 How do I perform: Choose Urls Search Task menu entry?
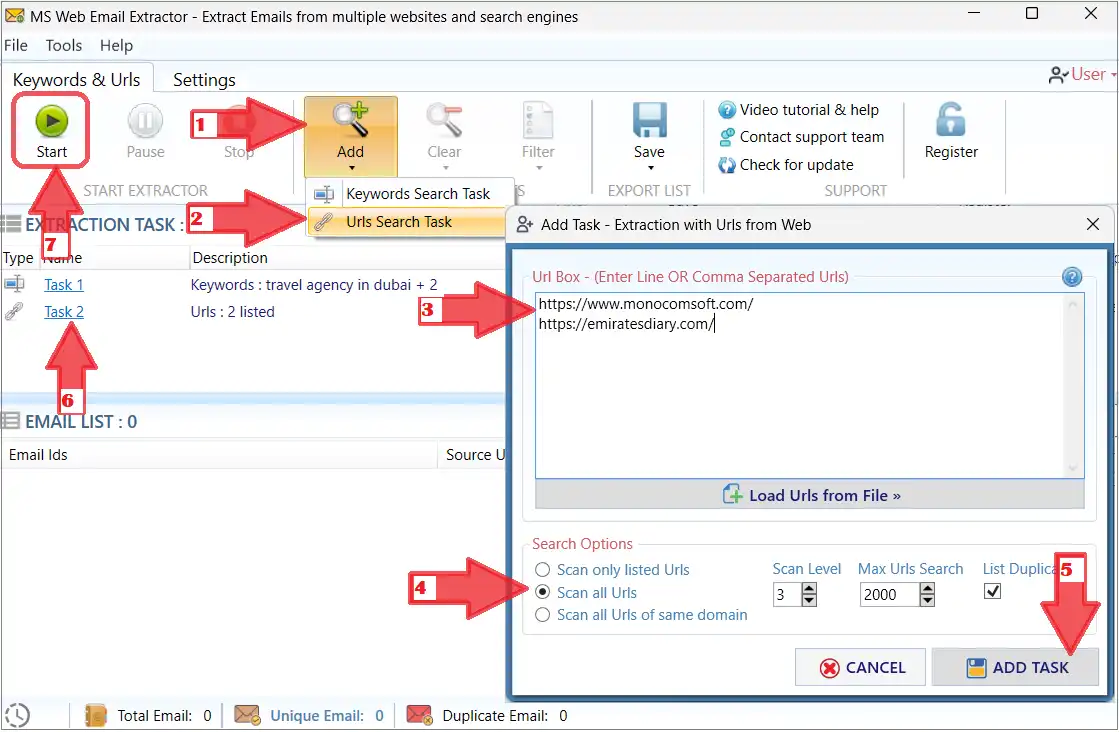407,222
